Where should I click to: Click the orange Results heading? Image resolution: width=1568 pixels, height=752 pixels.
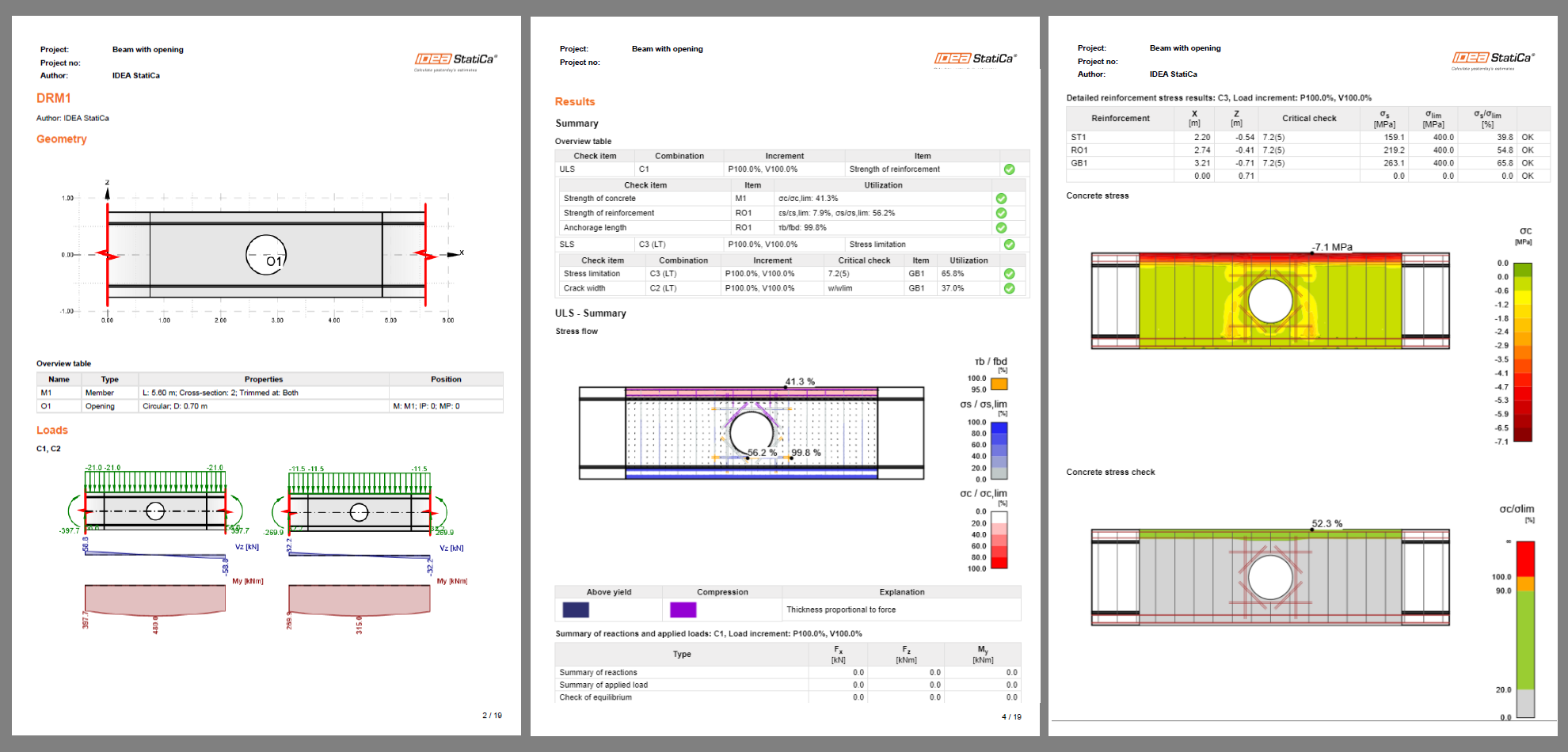575,102
